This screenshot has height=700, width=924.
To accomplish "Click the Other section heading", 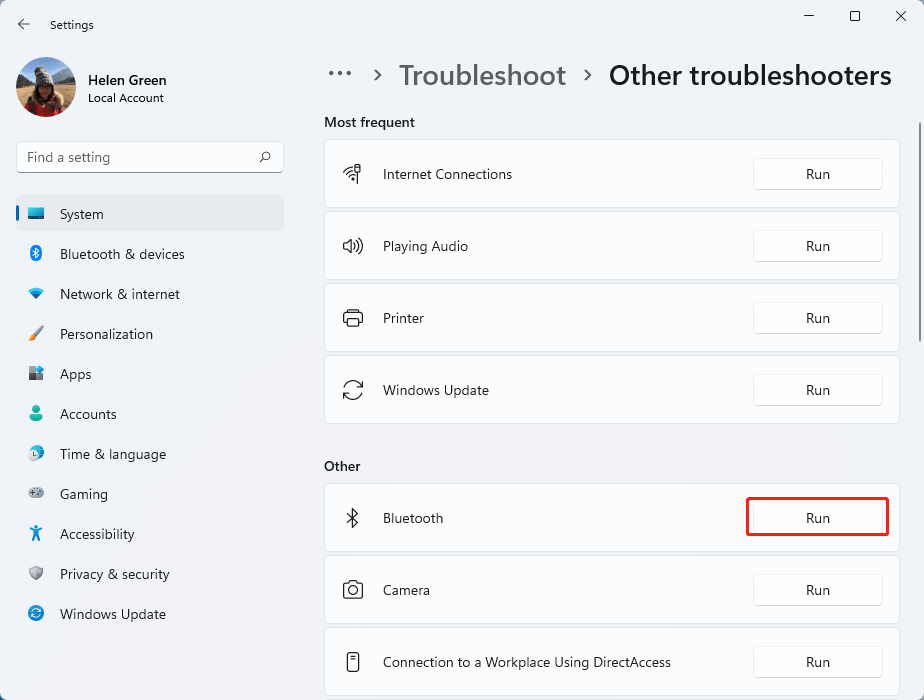I will pyautogui.click(x=342, y=466).
